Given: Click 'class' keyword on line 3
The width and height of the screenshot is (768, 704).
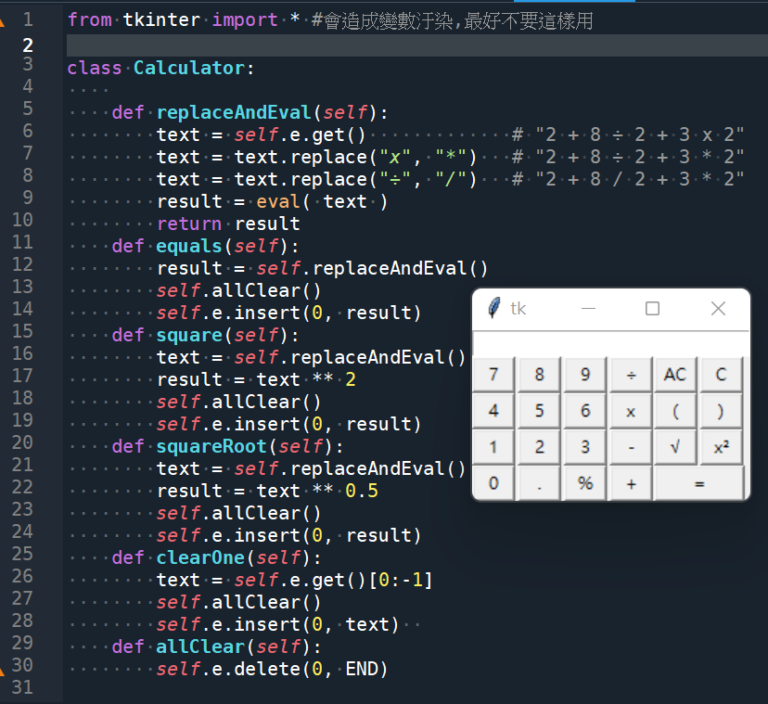Looking at the screenshot, I should 94,68.
